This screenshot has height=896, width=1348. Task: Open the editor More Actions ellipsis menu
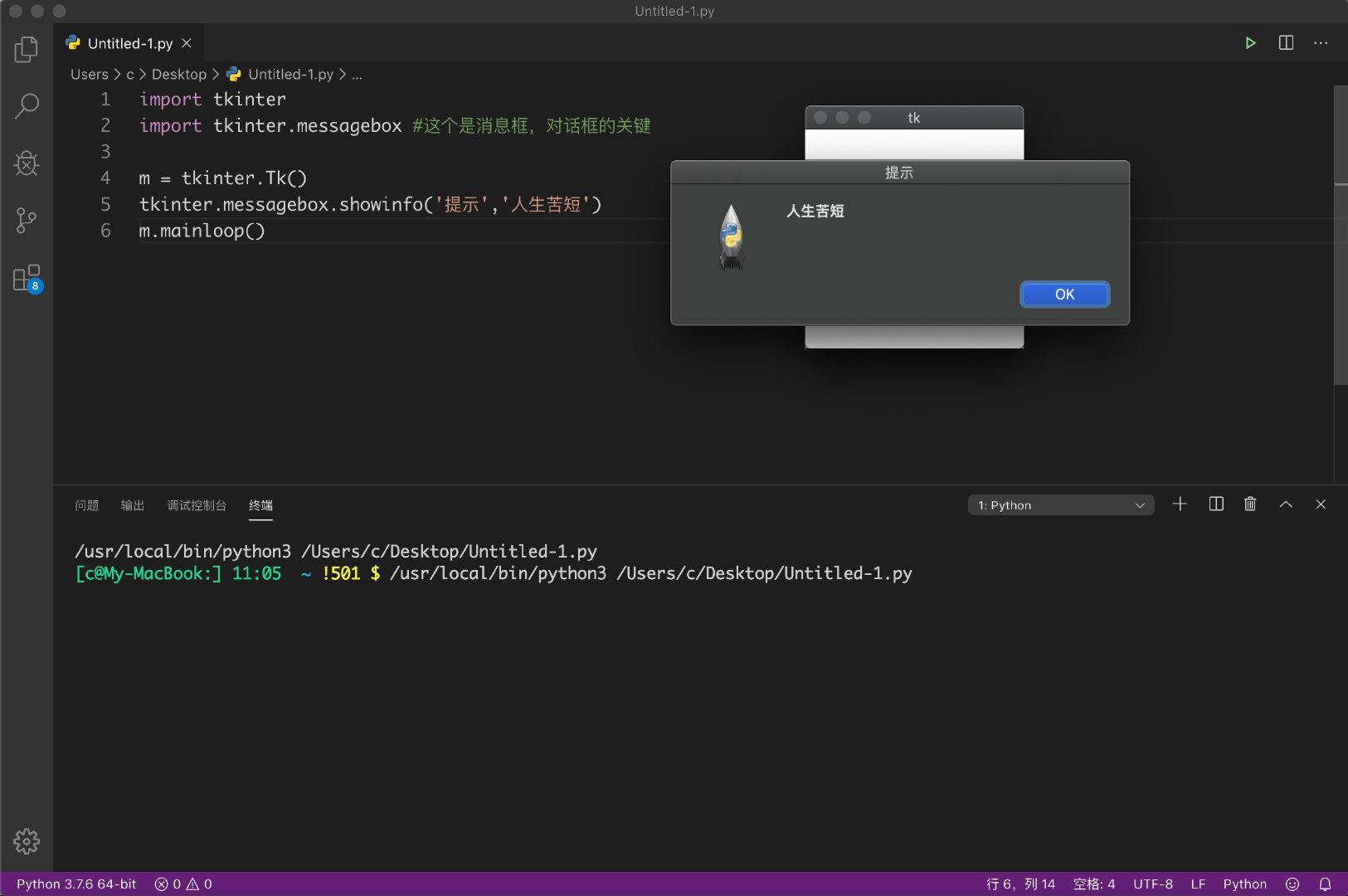coord(1321,43)
